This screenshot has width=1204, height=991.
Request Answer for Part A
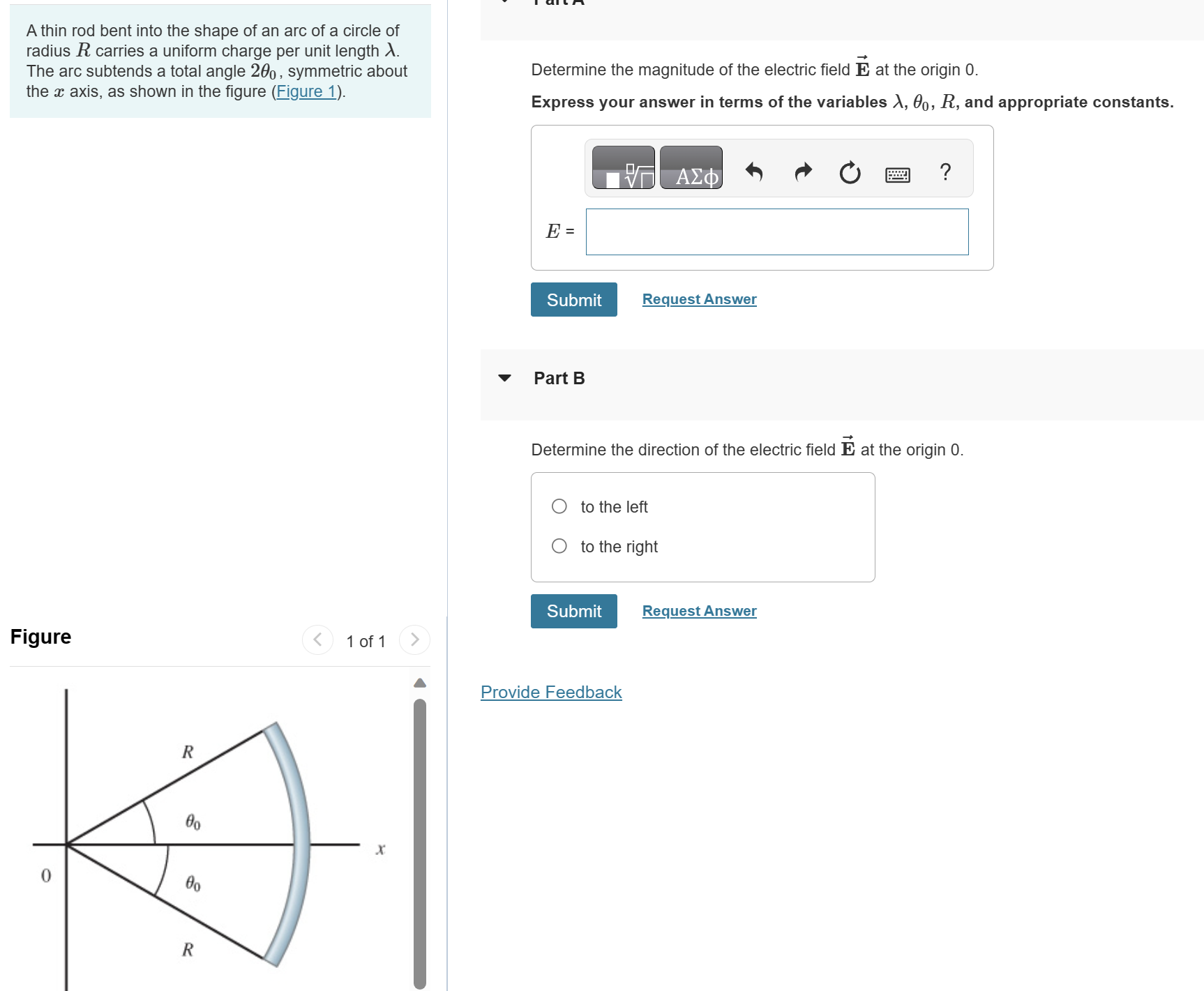click(698, 298)
